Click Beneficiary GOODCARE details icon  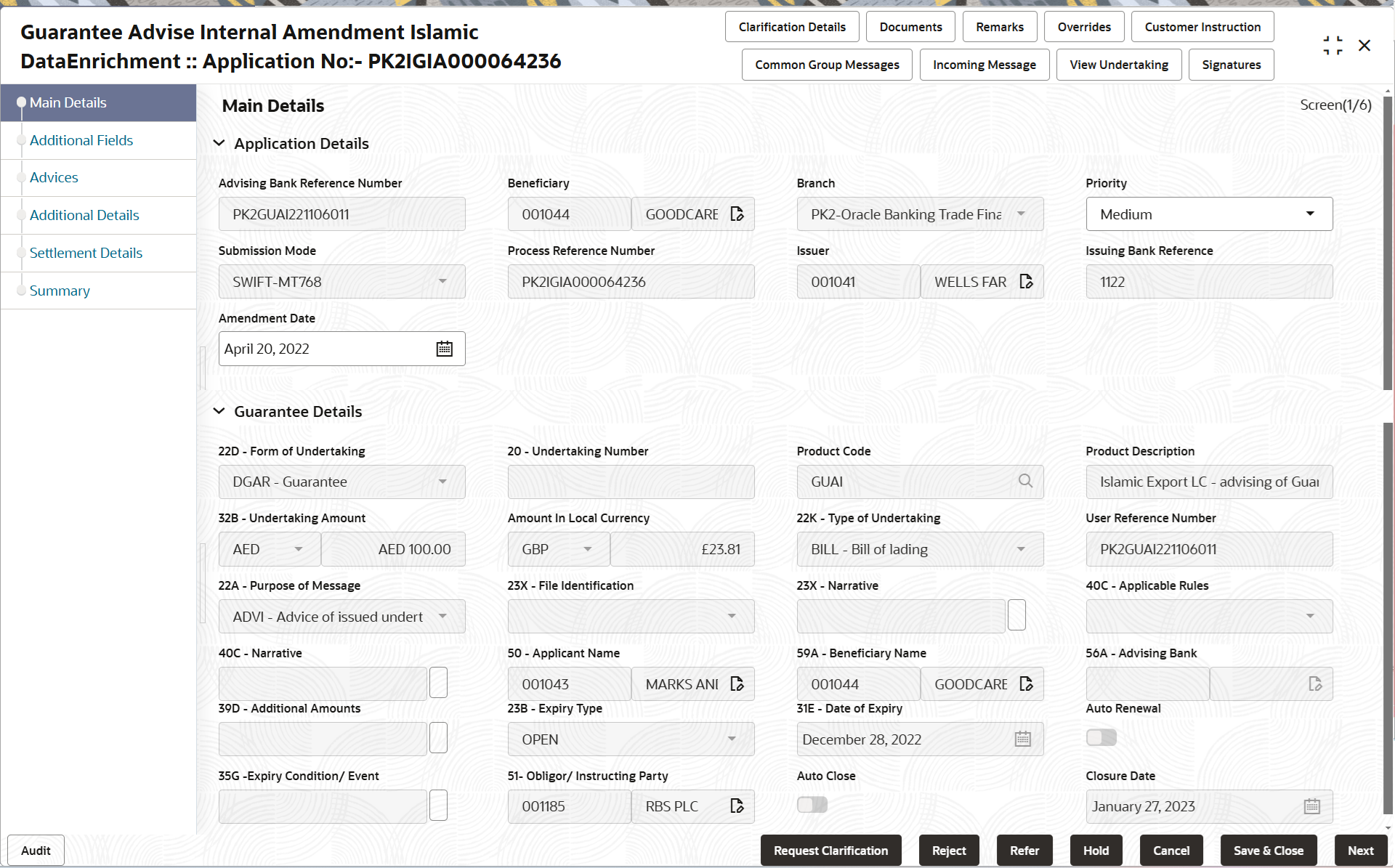737,214
